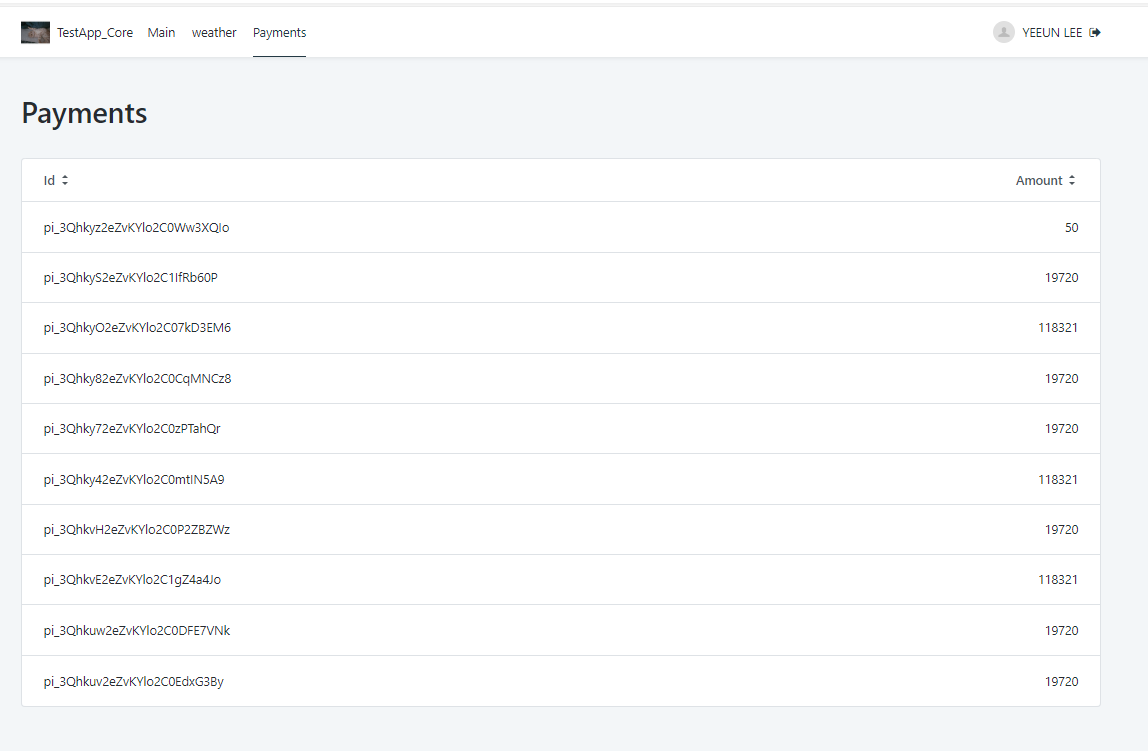Select payment id pi_3Qhky72eZvKYlo2C0zPTahQr

click(x=132, y=428)
